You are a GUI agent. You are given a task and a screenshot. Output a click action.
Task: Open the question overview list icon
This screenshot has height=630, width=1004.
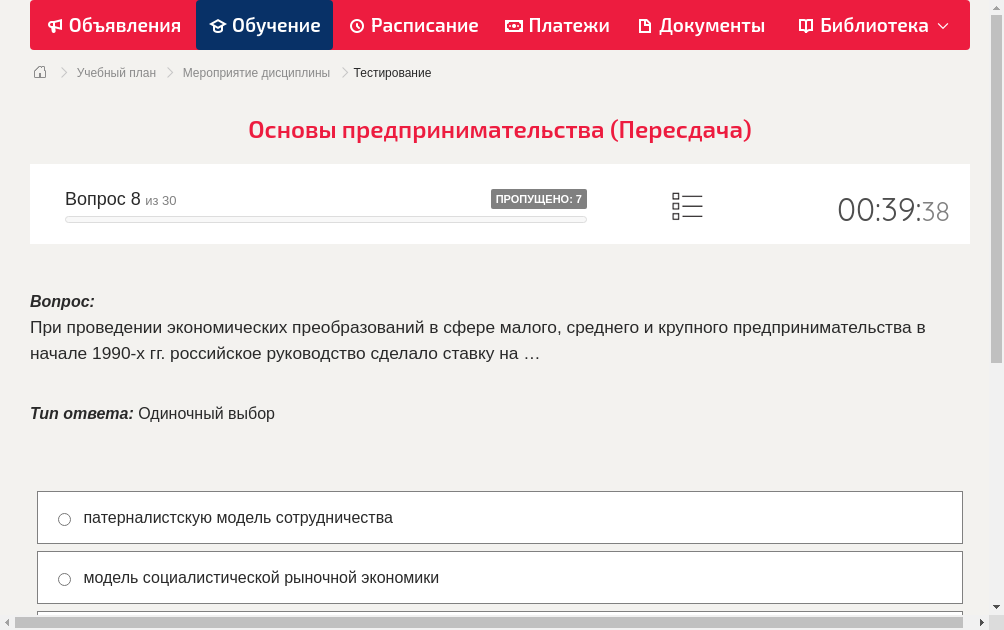[x=687, y=206]
